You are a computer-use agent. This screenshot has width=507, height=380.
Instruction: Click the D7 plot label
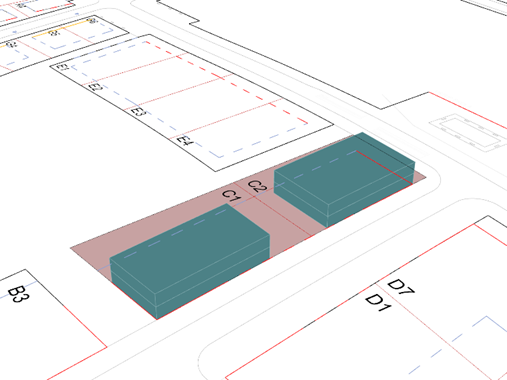(x=401, y=287)
